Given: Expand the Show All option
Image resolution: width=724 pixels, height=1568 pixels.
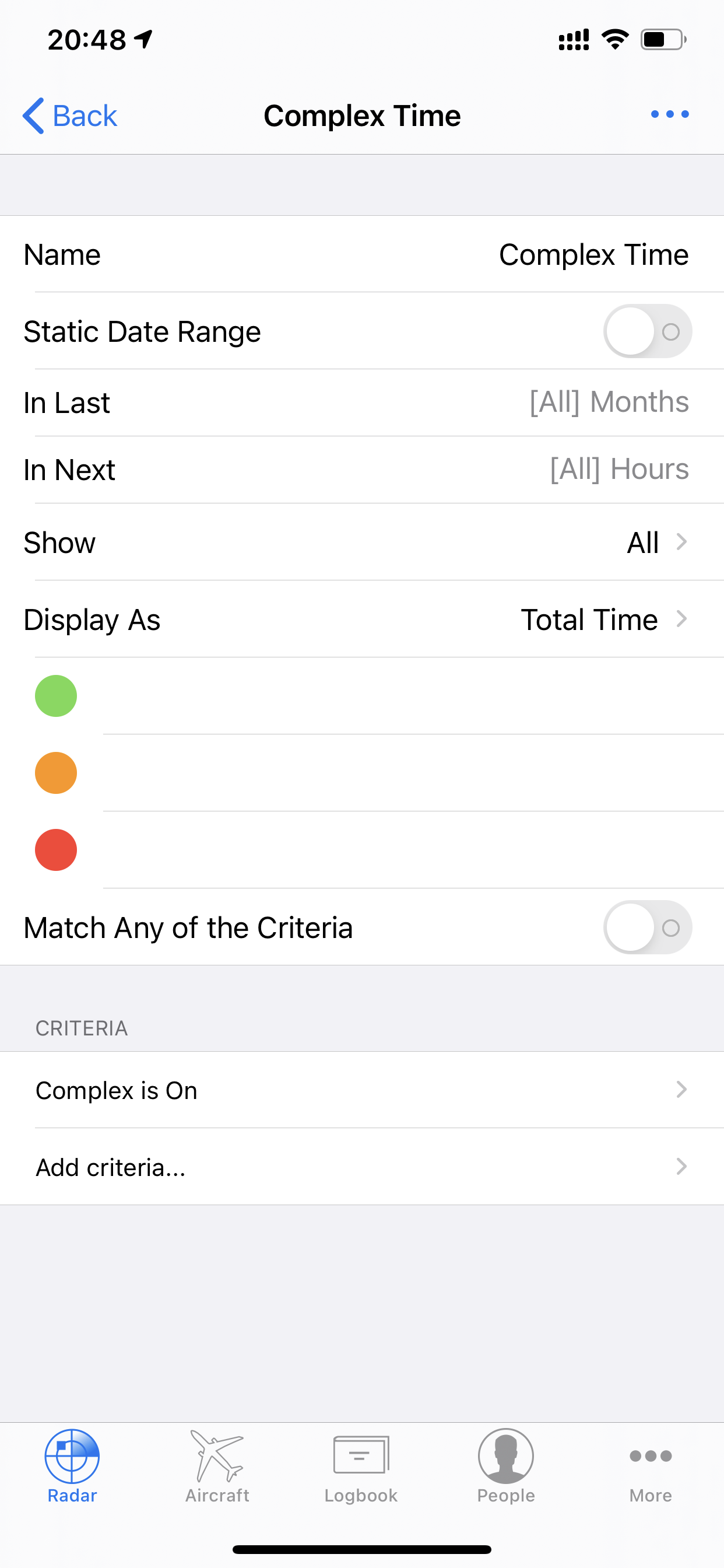Looking at the screenshot, I should tap(362, 542).
